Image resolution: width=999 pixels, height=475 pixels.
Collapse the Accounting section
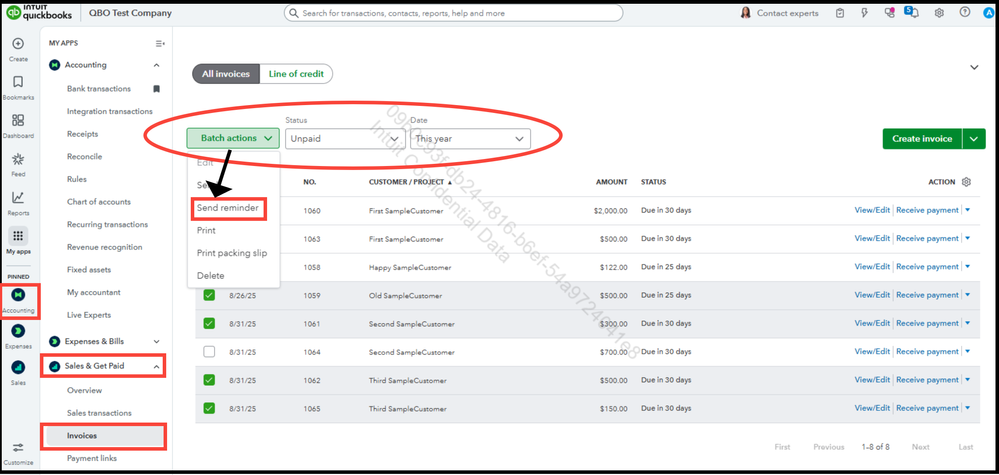click(157, 65)
